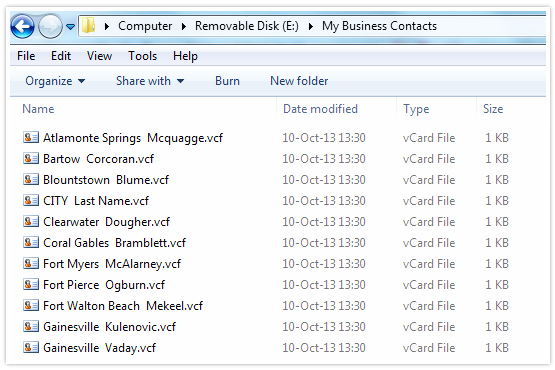This screenshot has width=555, height=370.
Task: Click 1 KB size of Fort Pierce Ogburn.vcf
Action: pyautogui.click(x=497, y=285)
